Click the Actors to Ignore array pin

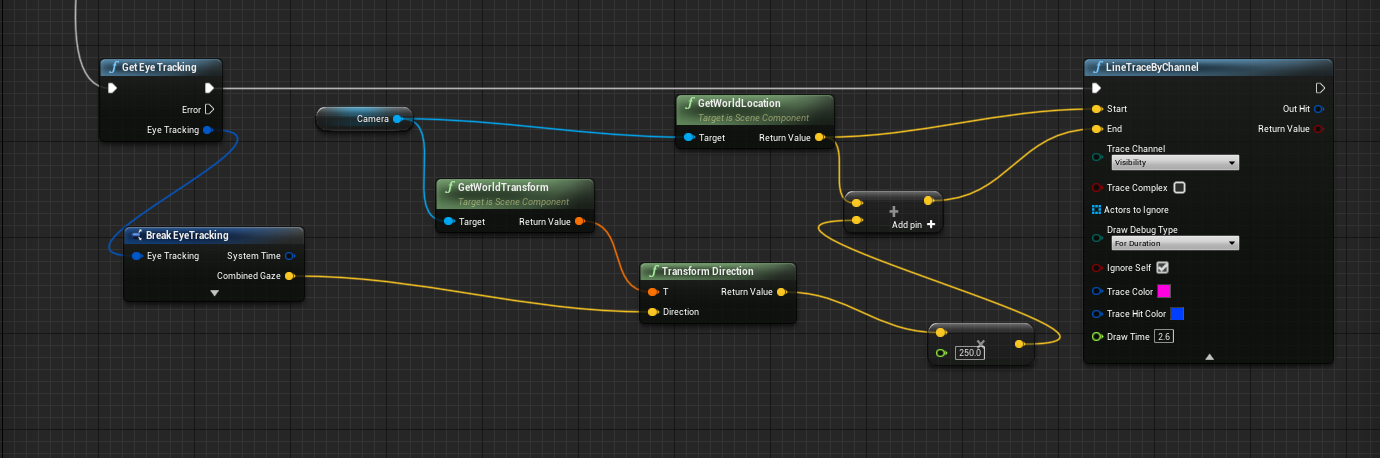1096,210
